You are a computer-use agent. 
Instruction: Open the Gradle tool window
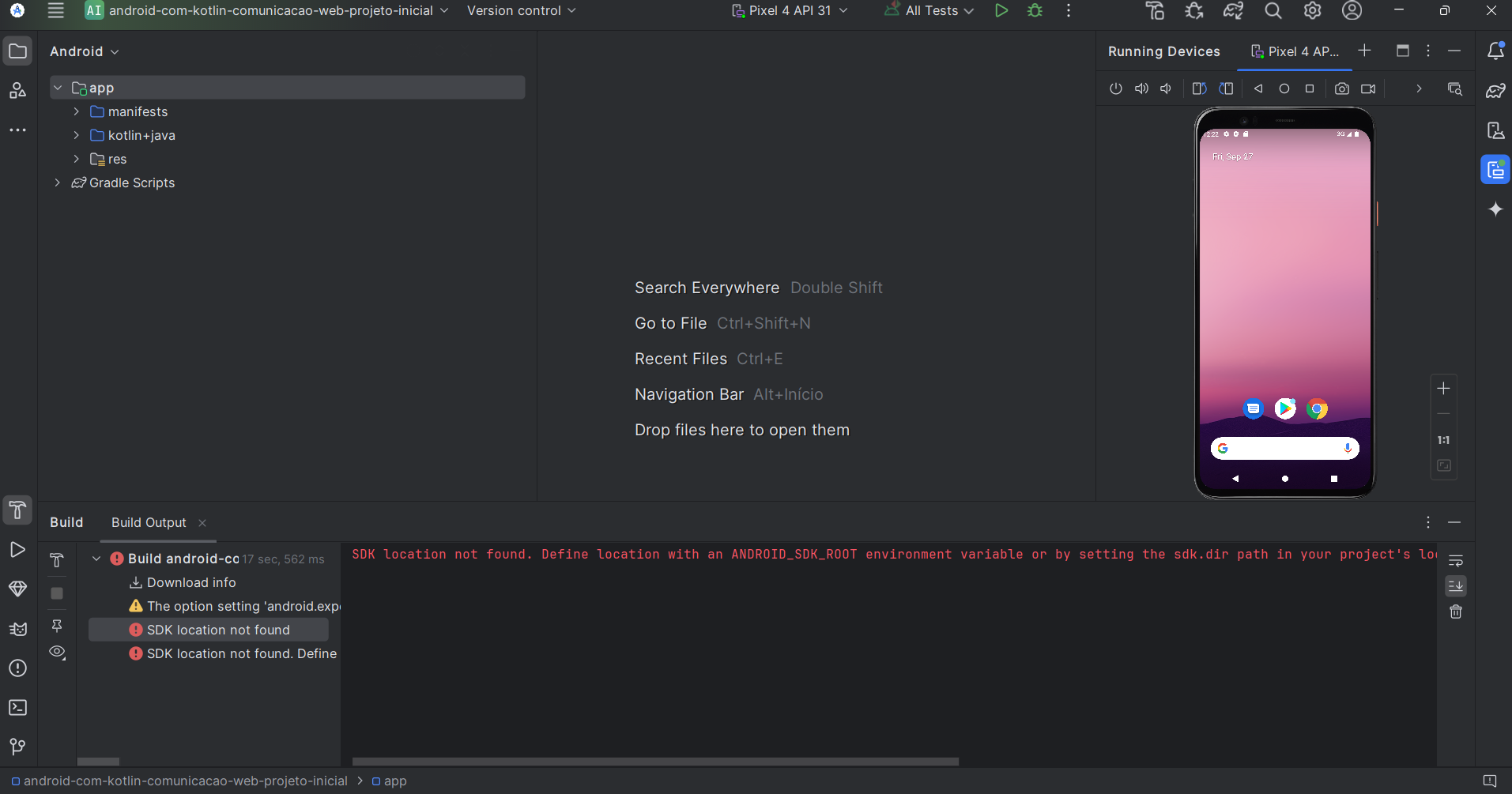tap(1495, 91)
